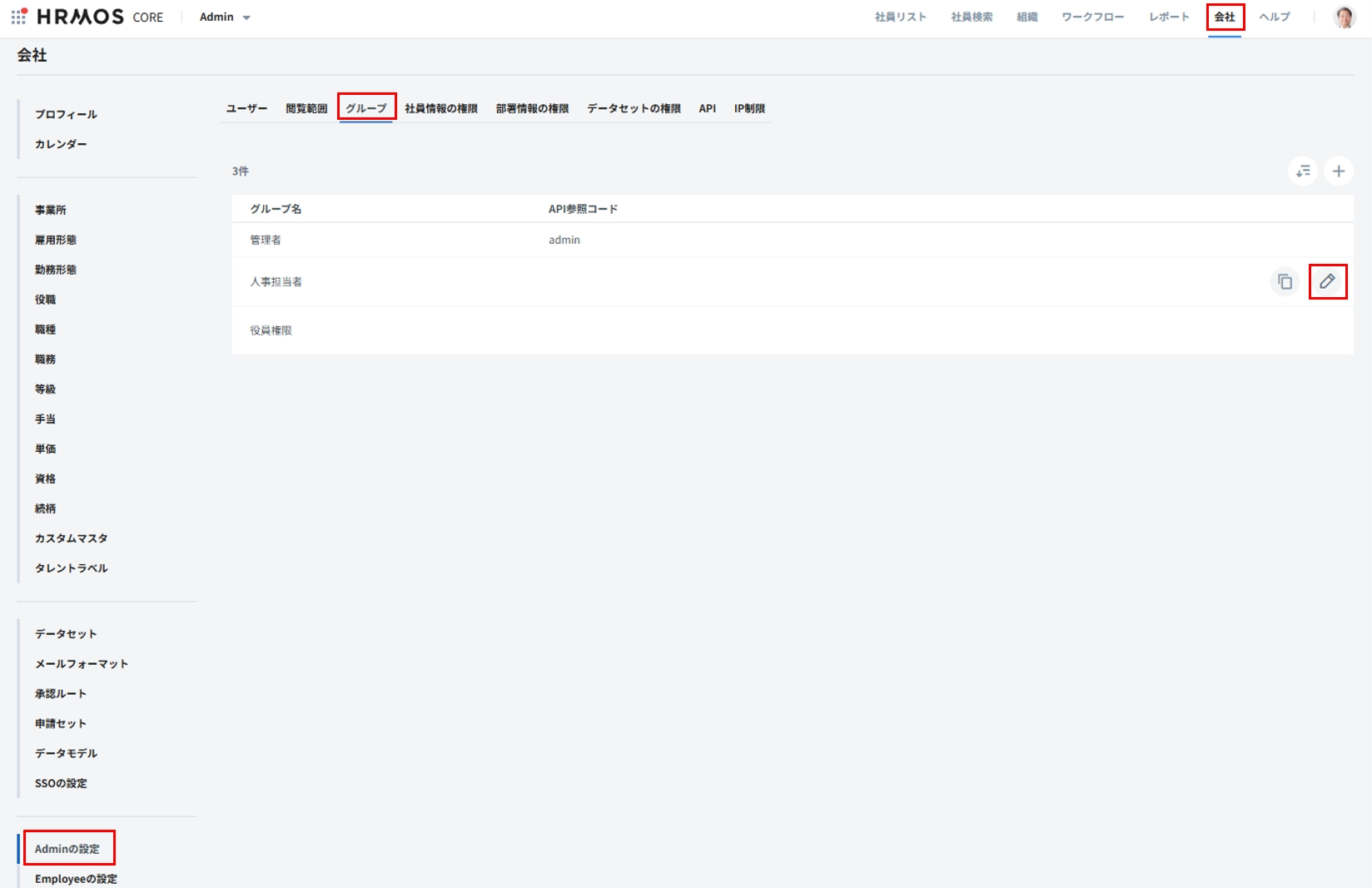The image size is (1372, 888).
Task: Select the 管理者 group row
Action: pyautogui.click(x=266, y=240)
